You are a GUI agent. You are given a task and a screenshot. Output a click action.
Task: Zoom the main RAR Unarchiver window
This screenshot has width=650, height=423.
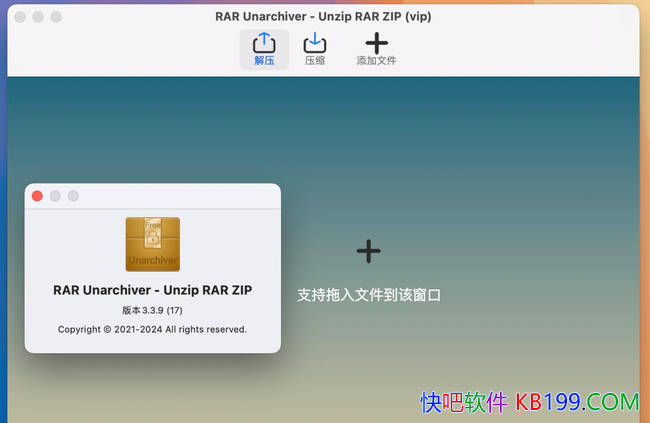pyautogui.click(x=56, y=17)
